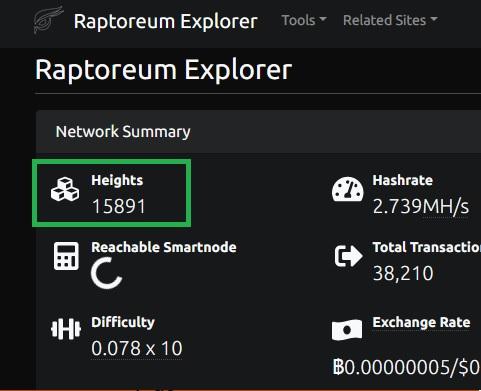Image resolution: width=481 pixels, height=391 pixels.
Task: Click the Reachable Smartnode label
Action: click(164, 247)
